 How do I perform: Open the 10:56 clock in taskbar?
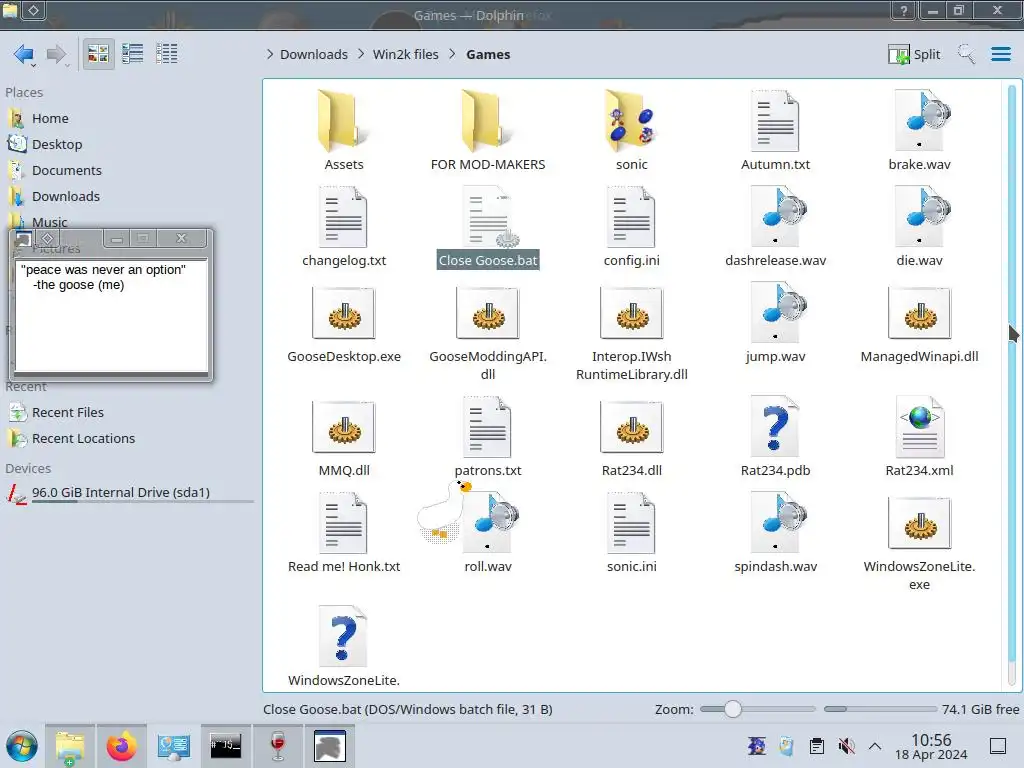pyautogui.click(x=931, y=746)
